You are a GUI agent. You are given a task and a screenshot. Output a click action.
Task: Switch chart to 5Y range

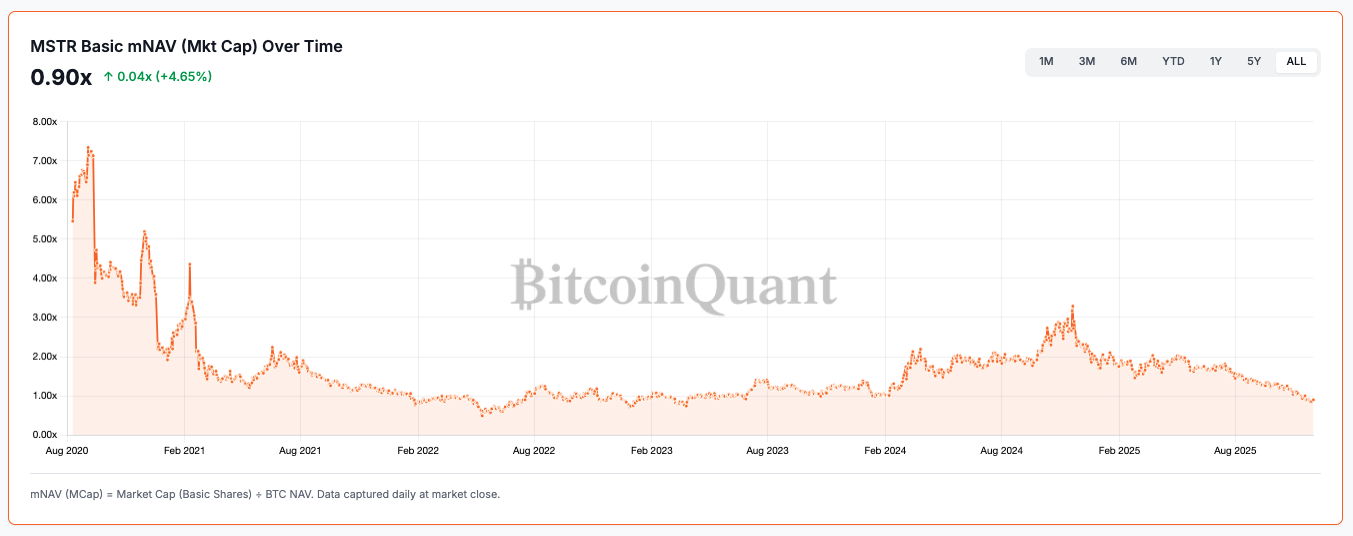pyautogui.click(x=1254, y=62)
